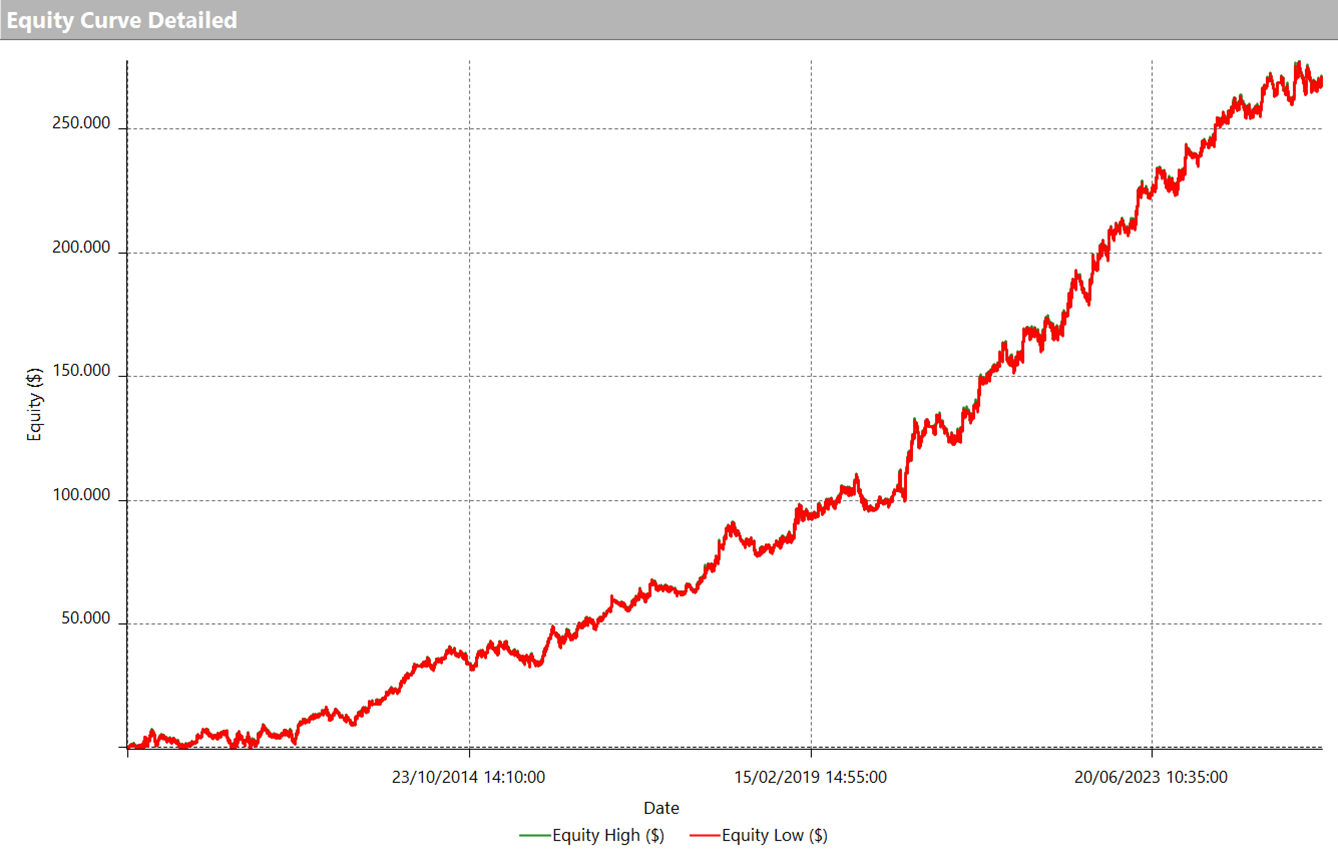Toggle the Equity Low ($) legend entry
This screenshot has height=850, width=1338.
(x=774, y=835)
